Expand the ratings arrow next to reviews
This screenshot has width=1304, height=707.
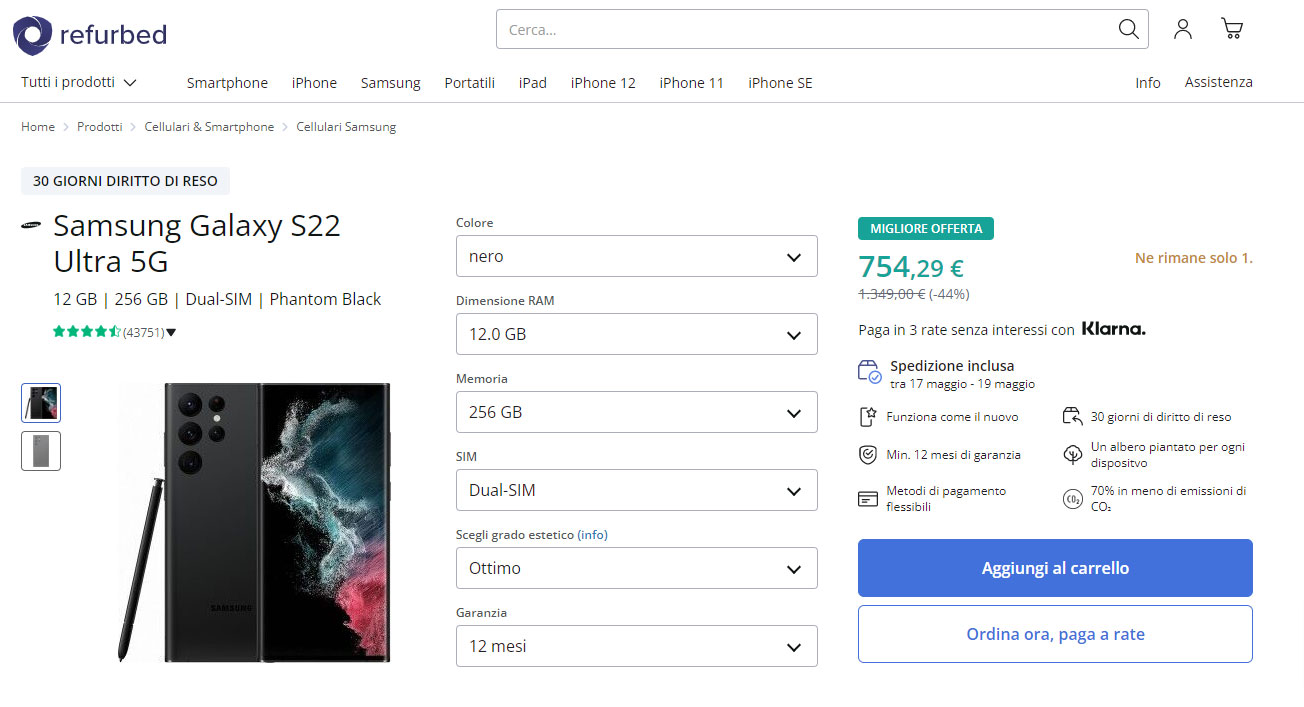click(171, 333)
